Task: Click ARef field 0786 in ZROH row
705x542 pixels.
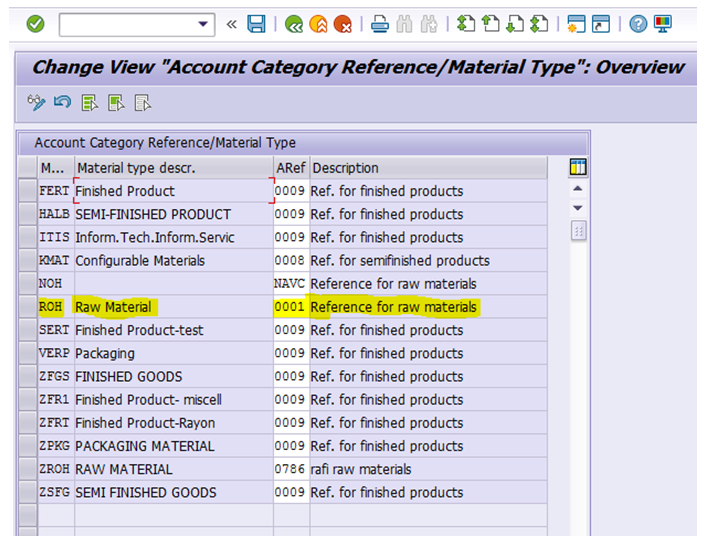Action: [x=291, y=469]
